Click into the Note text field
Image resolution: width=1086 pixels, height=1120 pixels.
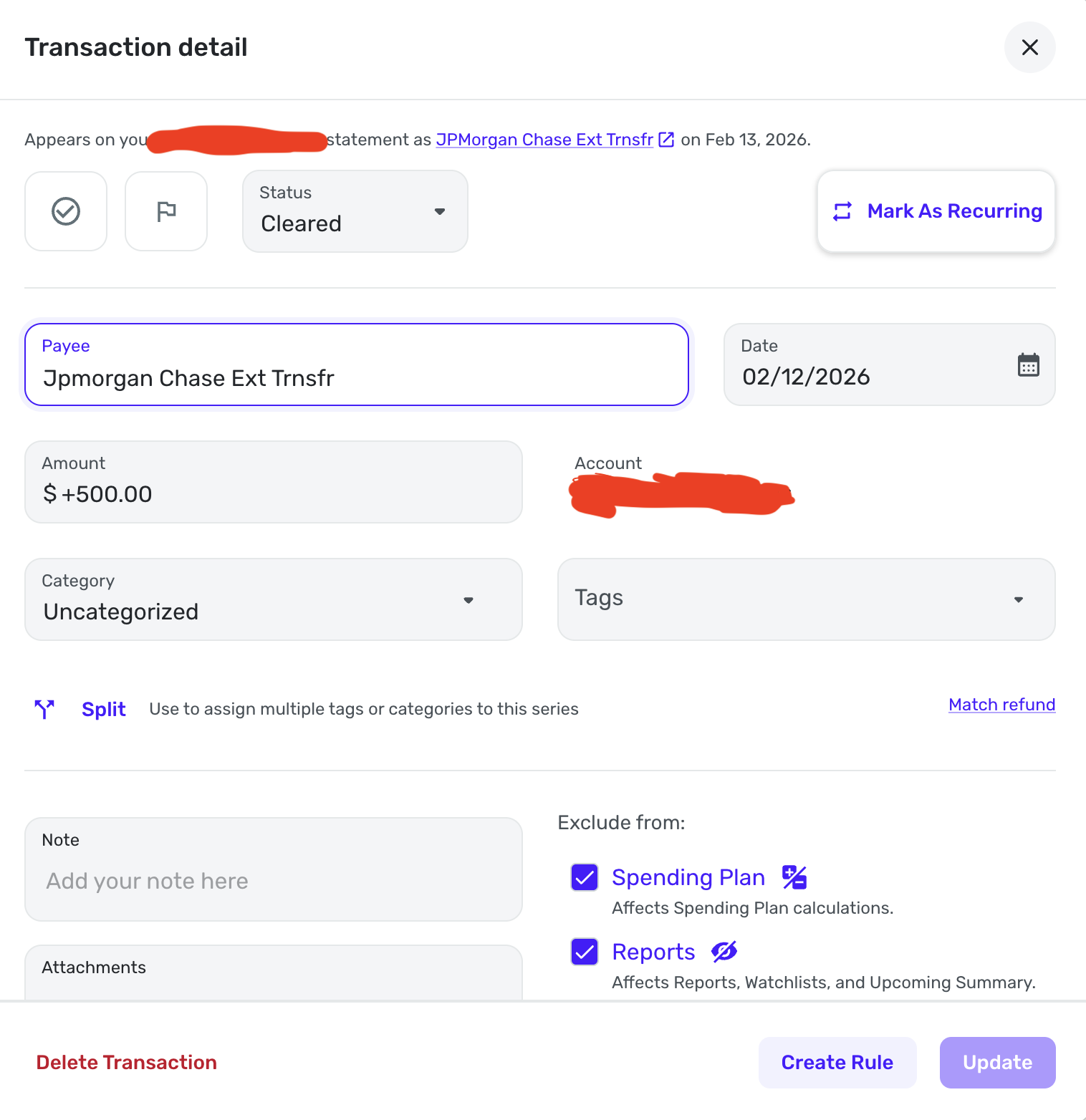click(x=273, y=881)
